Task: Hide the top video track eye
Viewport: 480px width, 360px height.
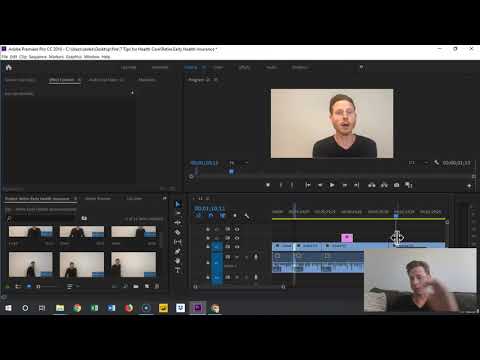Action: (x=237, y=229)
